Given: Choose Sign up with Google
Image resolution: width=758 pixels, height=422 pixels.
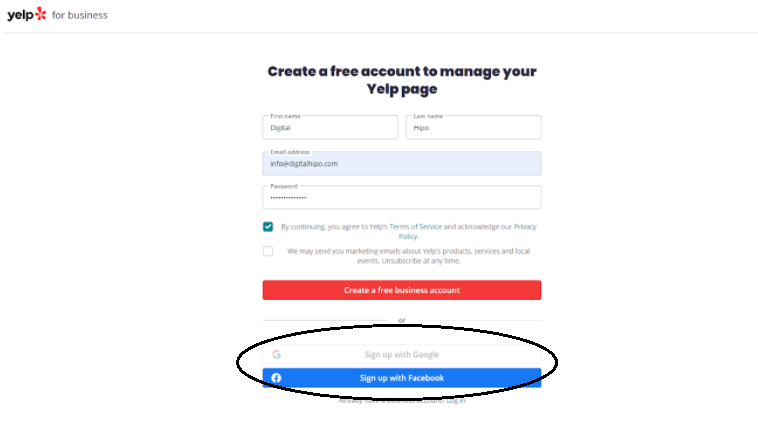Looking at the screenshot, I should [401, 354].
